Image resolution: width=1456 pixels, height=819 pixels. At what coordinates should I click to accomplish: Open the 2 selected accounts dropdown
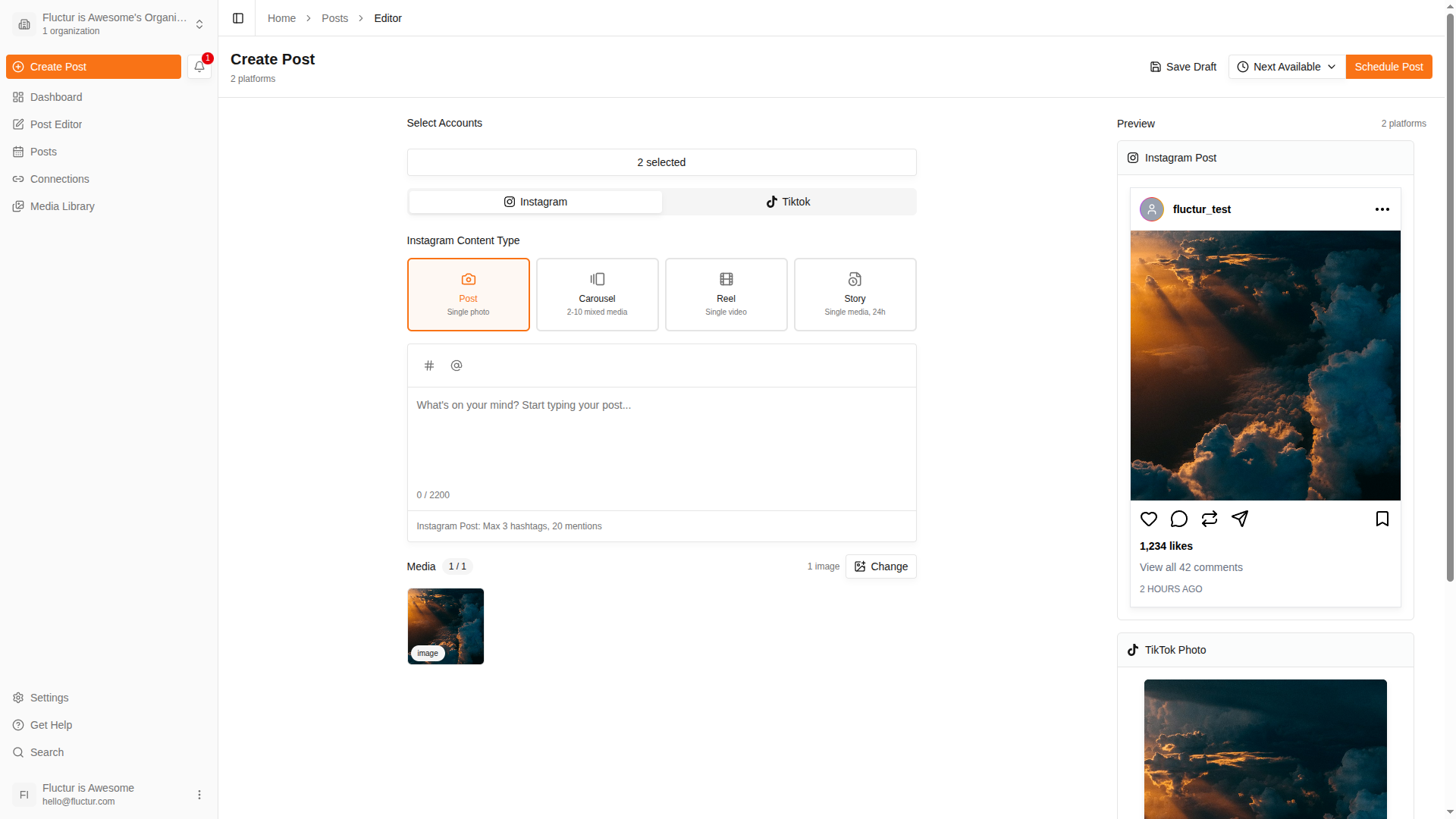click(661, 162)
